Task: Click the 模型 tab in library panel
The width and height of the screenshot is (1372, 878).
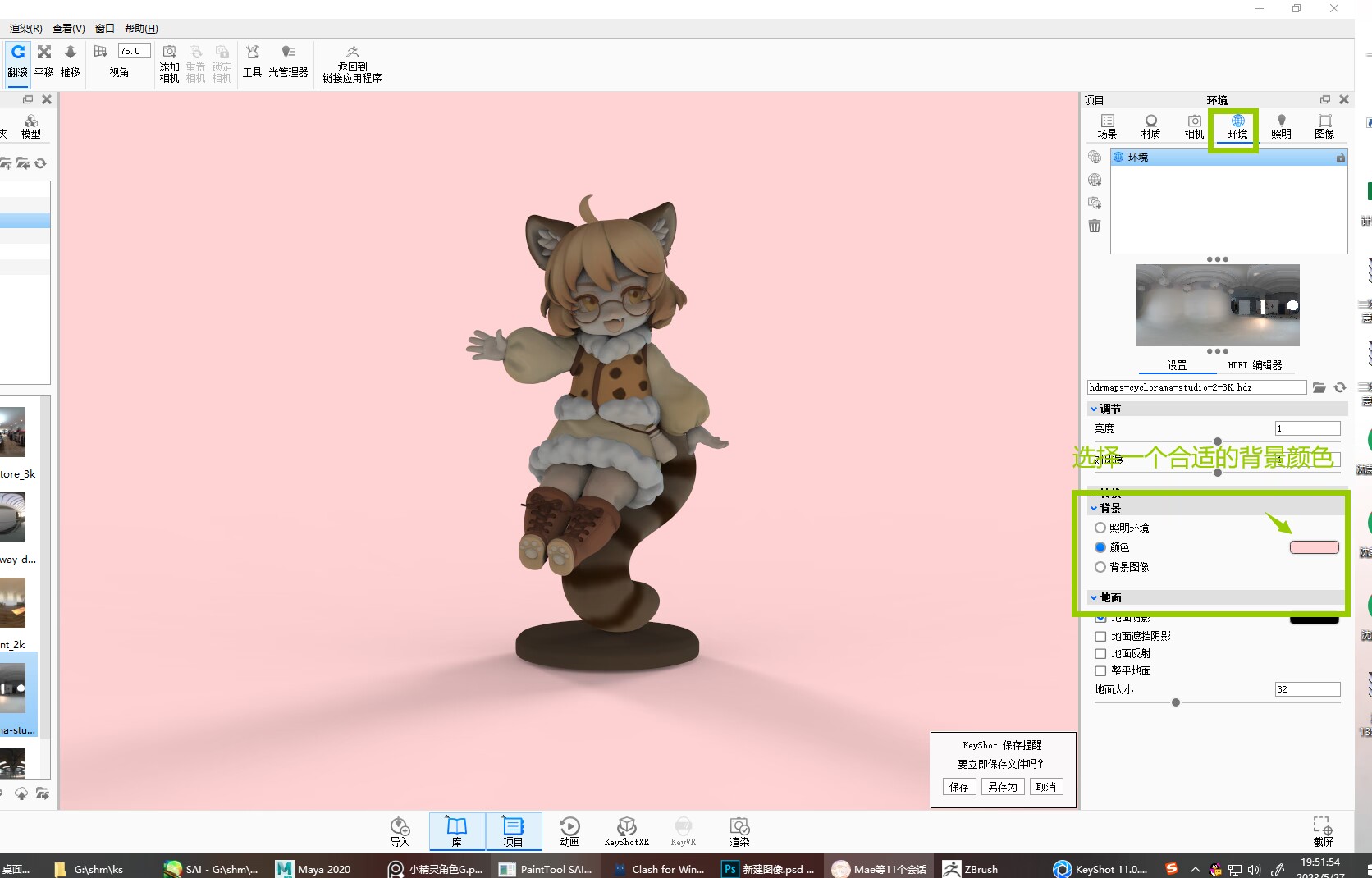Action: [31, 126]
